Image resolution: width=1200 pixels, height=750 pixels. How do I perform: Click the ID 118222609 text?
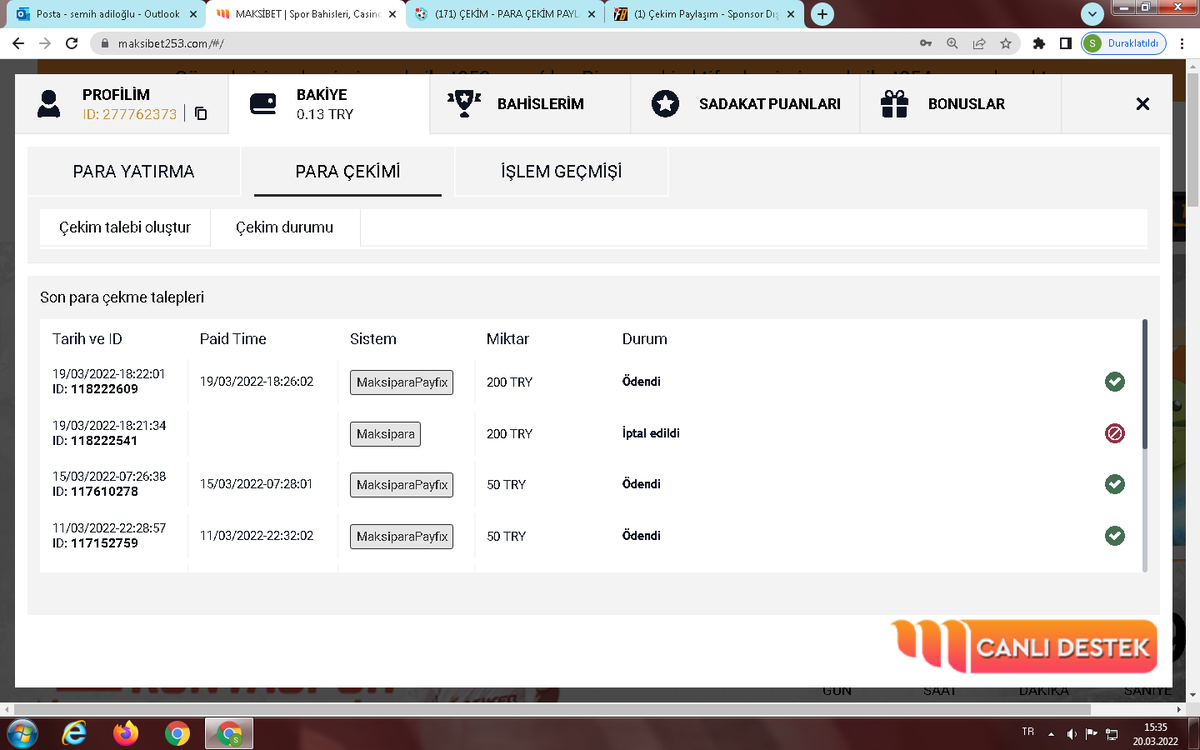click(x=95, y=389)
